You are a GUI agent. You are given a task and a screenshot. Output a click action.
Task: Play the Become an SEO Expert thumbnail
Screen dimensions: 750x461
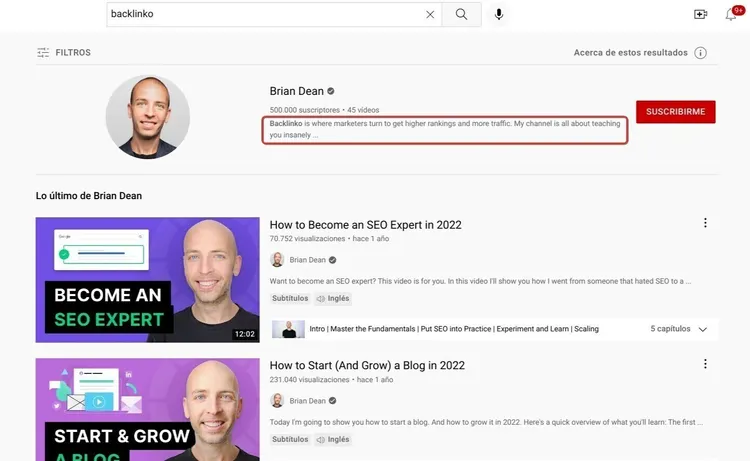click(147, 280)
